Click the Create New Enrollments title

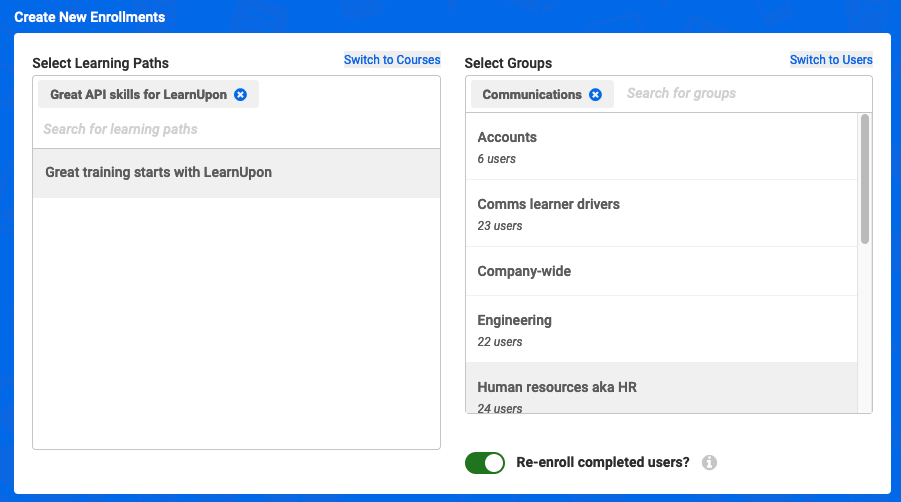(x=90, y=17)
